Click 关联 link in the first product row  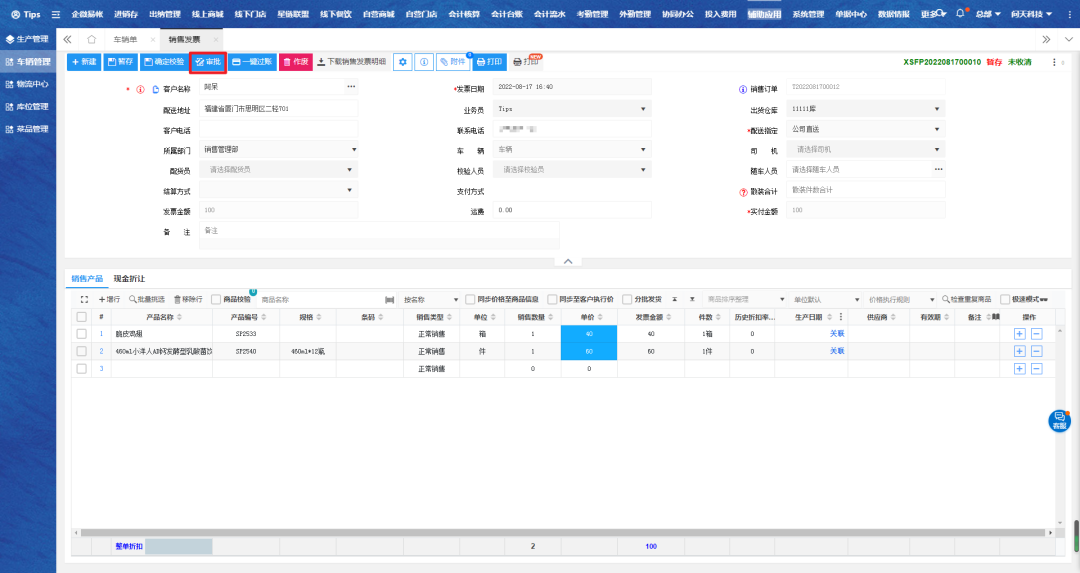pyautogui.click(x=836, y=334)
